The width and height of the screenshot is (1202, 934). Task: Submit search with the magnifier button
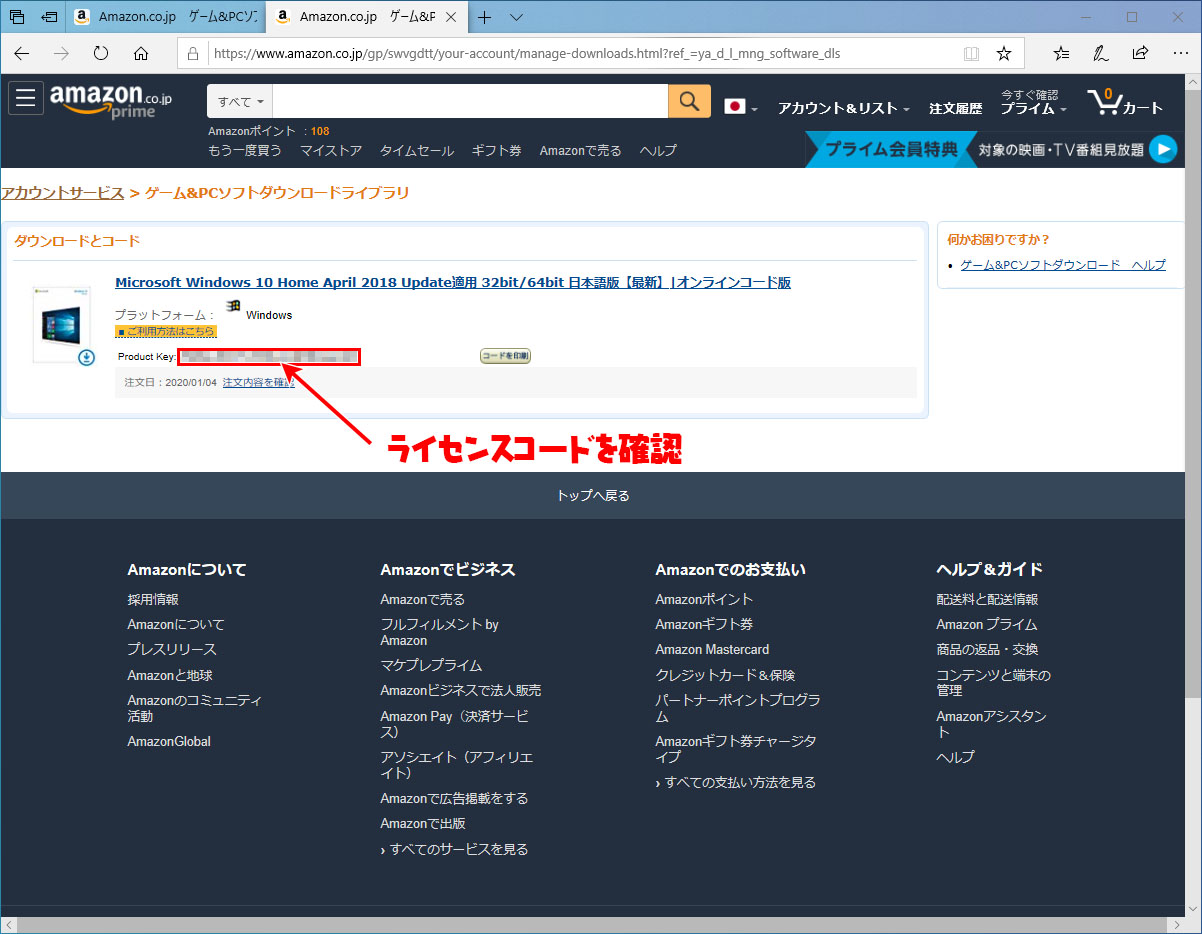coord(689,101)
